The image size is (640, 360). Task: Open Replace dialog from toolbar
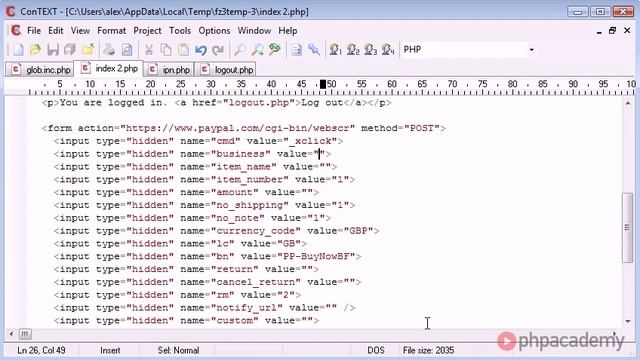[275, 50]
